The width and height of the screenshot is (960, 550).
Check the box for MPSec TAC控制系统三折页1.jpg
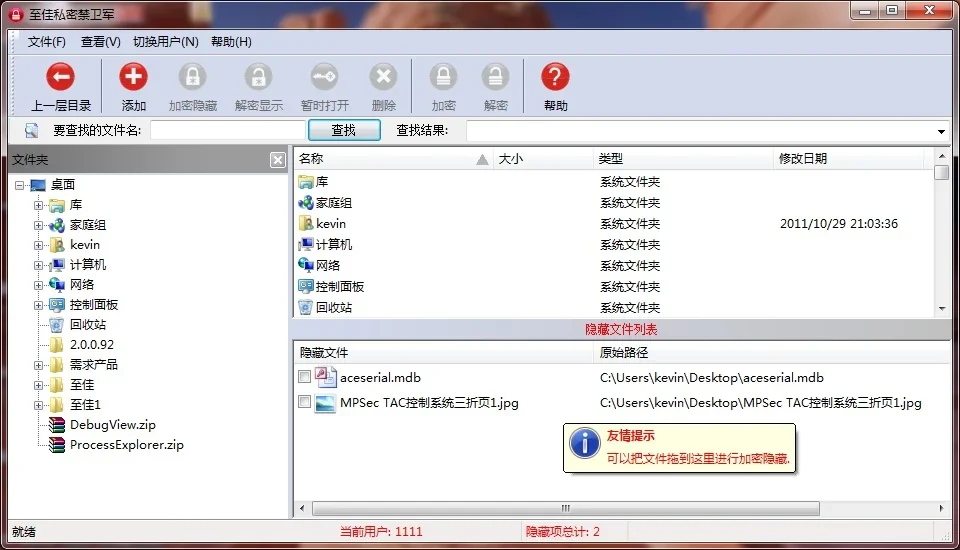[x=304, y=402]
